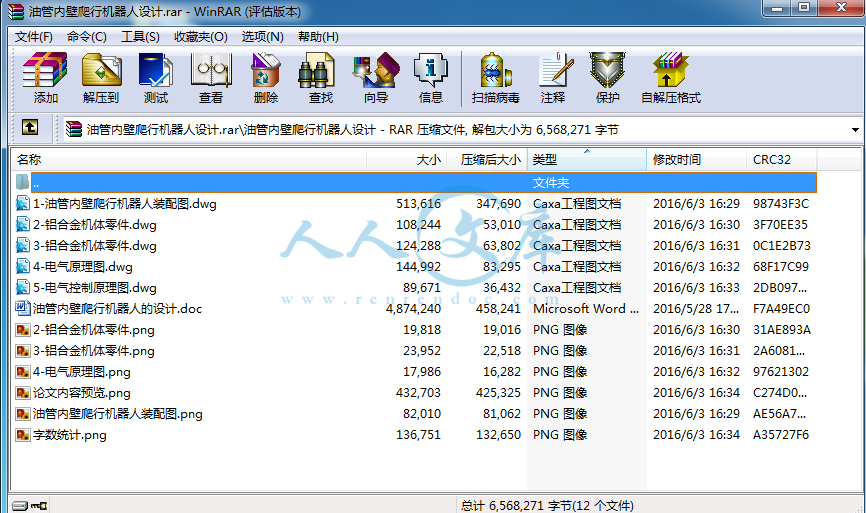Image resolution: width=866 pixels, height=513 pixels.
Task: Click the CRC32 value A35727F6
Action: [780, 435]
